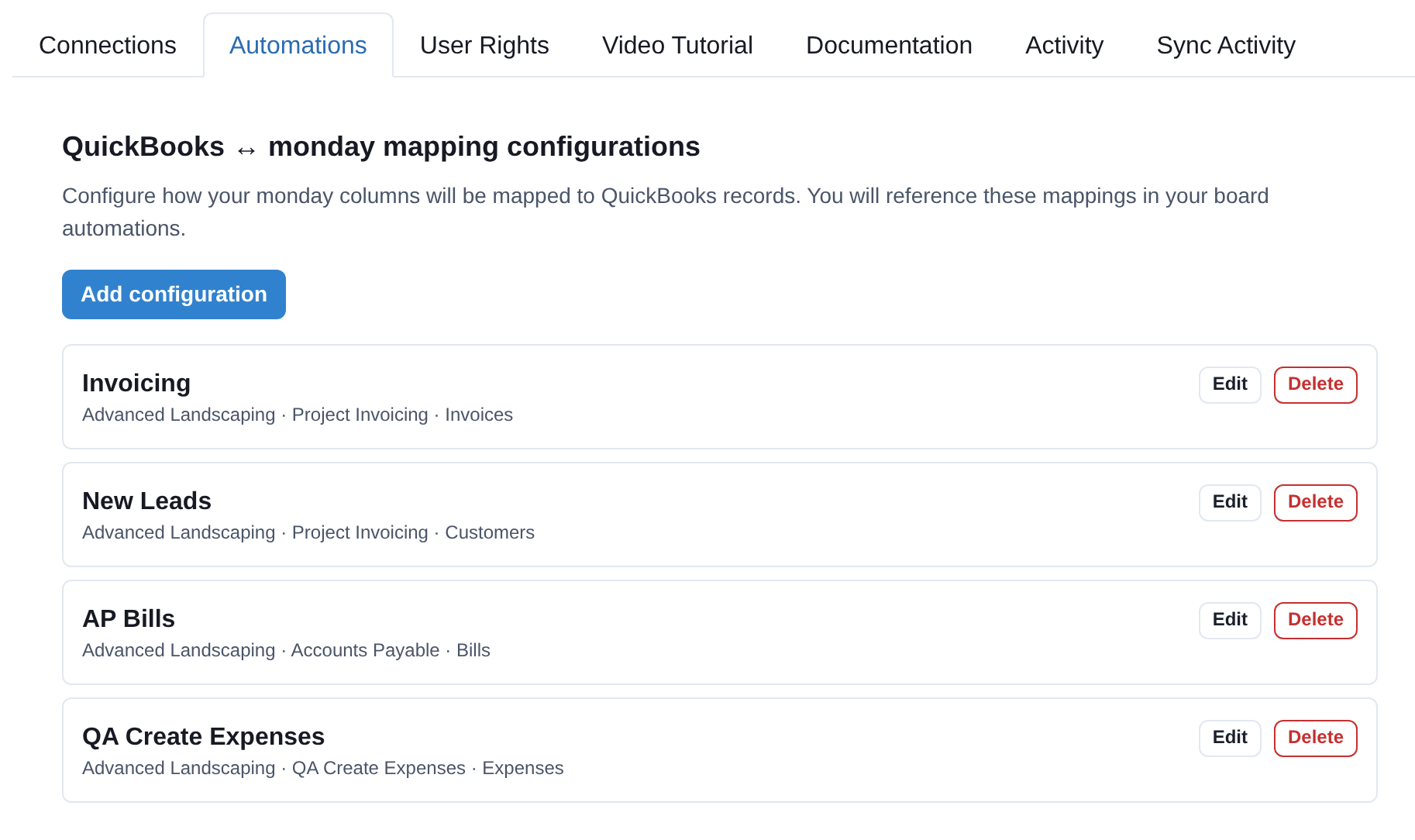The image size is (1415, 840).
Task: Select the Automations tab
Action: (298, 46)
